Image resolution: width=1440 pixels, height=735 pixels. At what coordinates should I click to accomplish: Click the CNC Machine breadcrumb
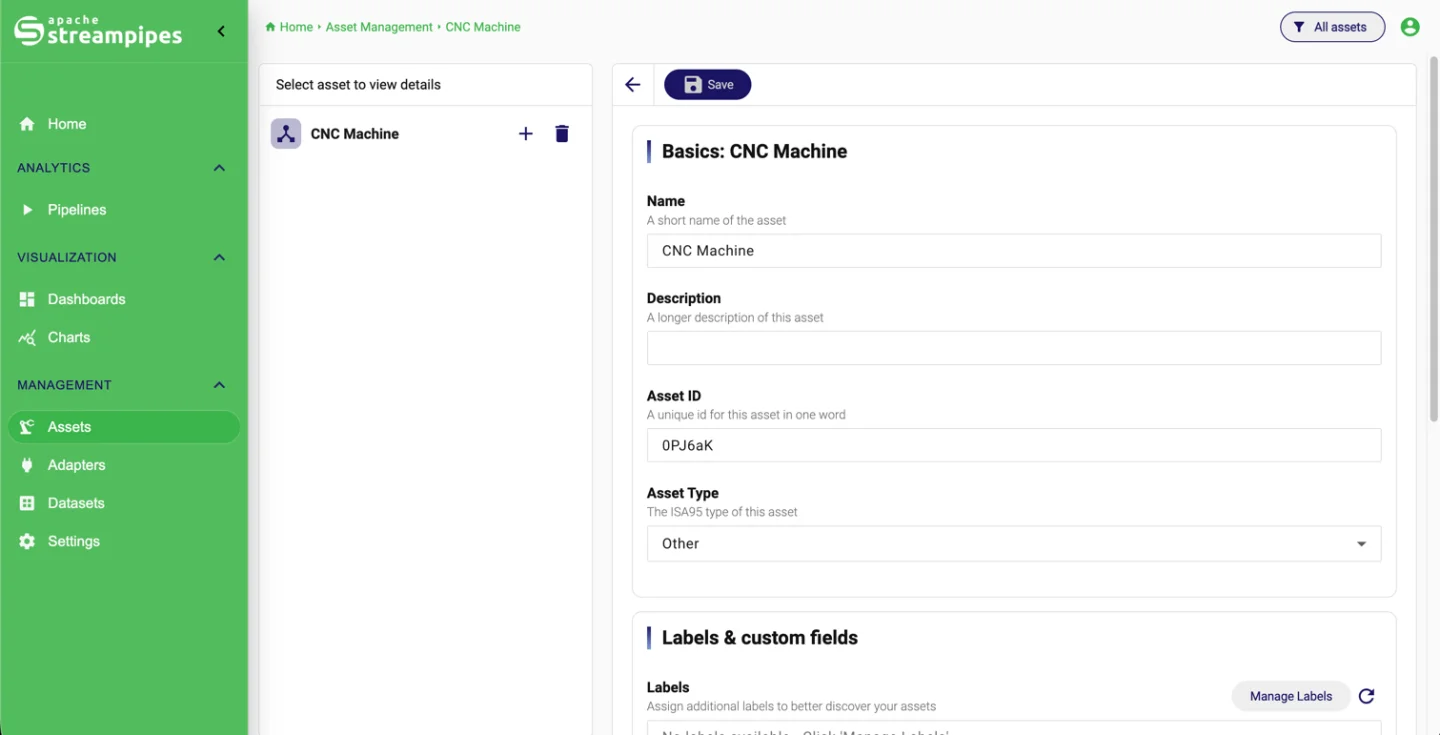click(483, 27)
